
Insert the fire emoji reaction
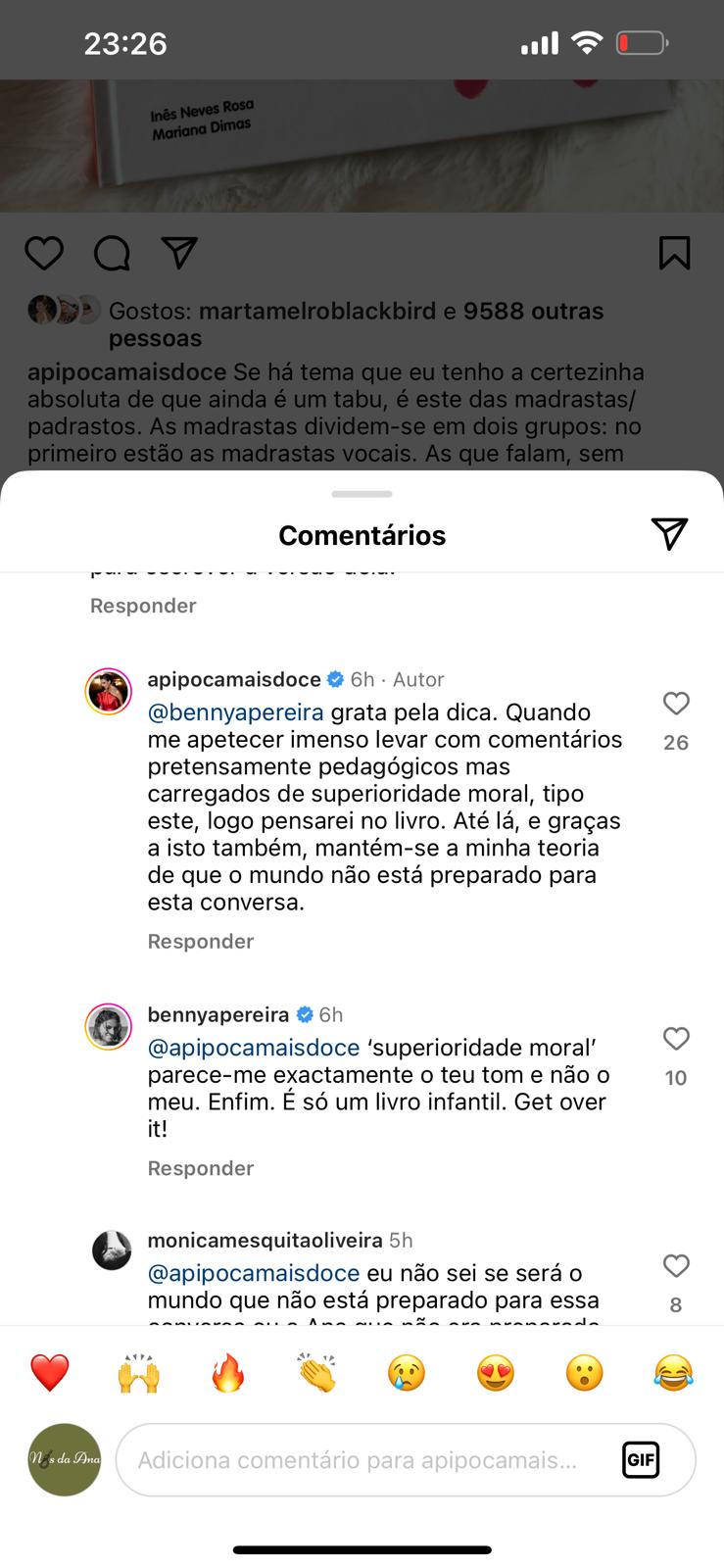coord(228,1373)
